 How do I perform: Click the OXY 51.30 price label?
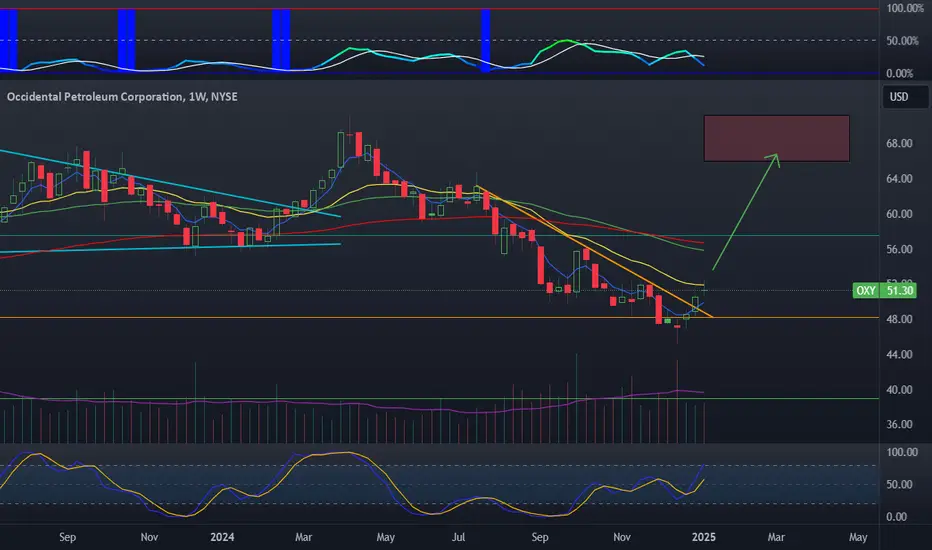[x=884, y=291]
